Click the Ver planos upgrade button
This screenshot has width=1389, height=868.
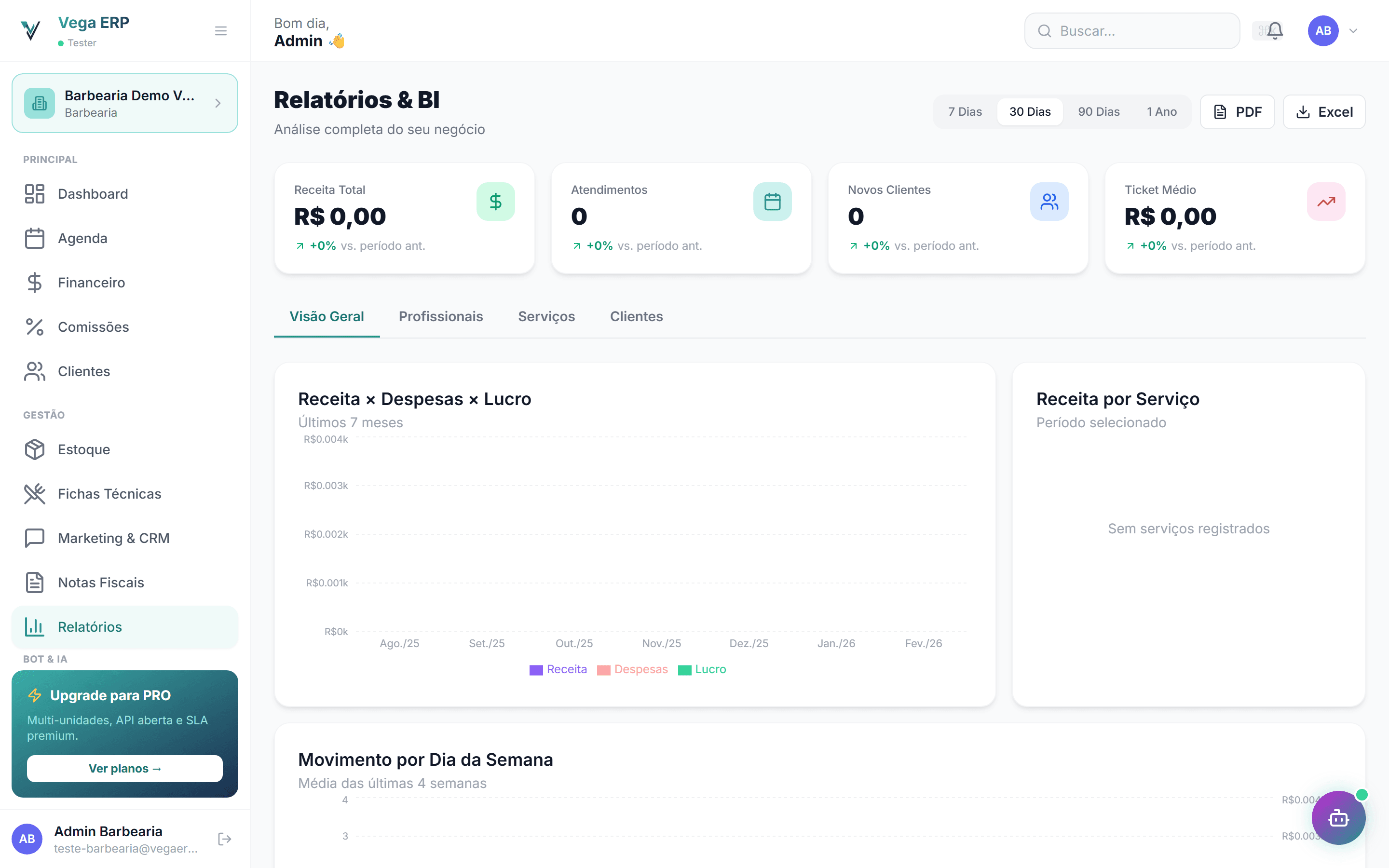click(124, 768)
